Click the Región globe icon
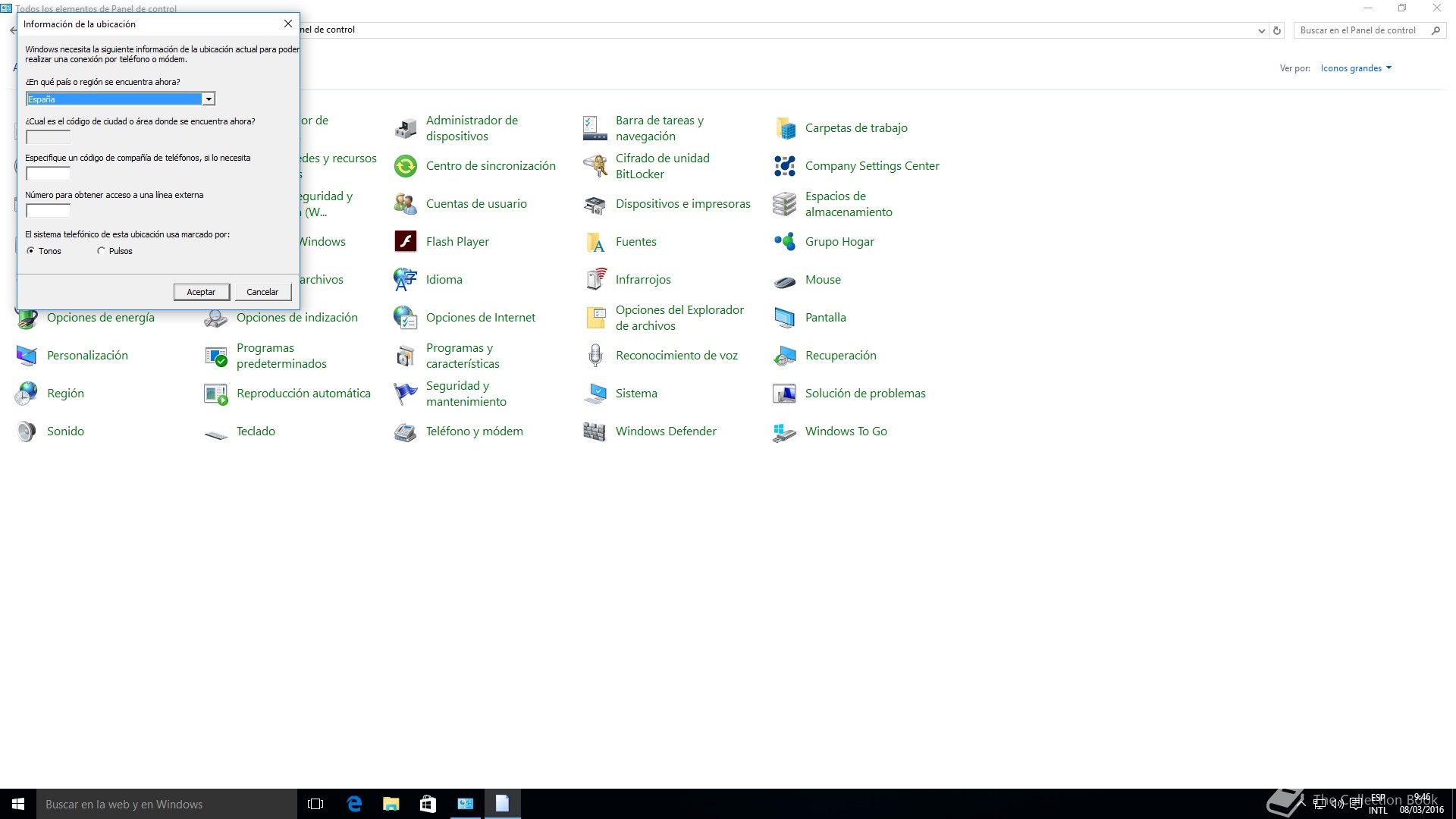Screen dimensions: 1456x819 pos(27,394)
